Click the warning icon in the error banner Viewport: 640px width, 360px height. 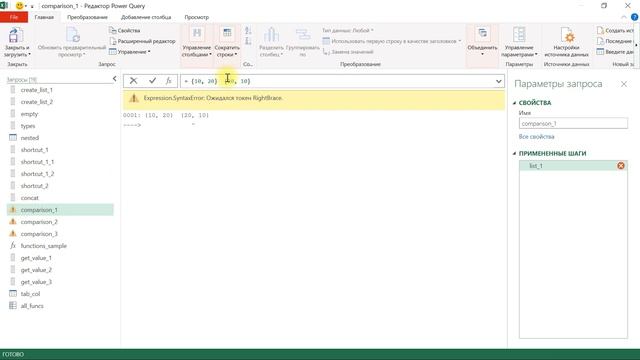pos(134,98)
